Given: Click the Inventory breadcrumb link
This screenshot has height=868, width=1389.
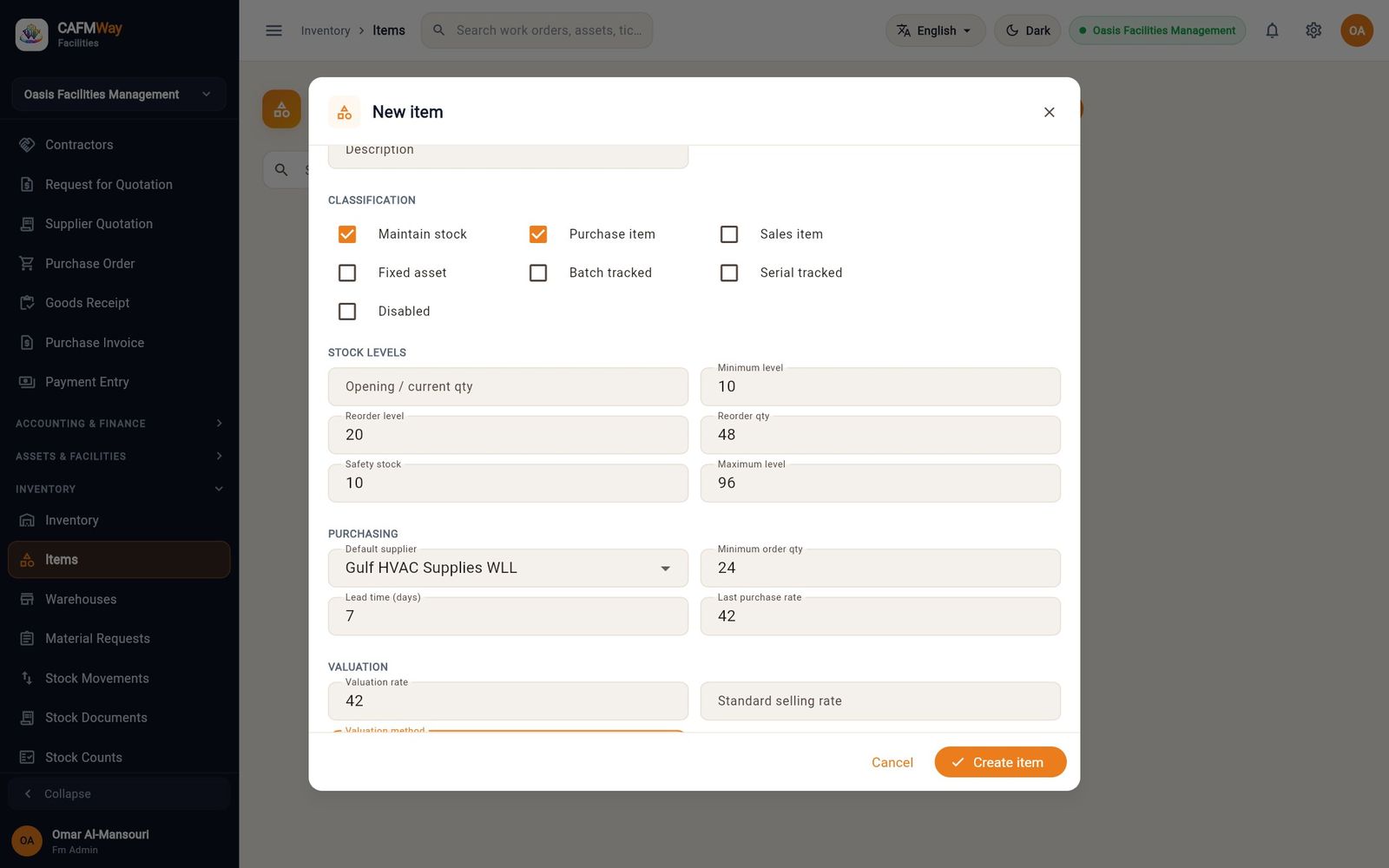Looking at the screenshot, I should (326, 30).
